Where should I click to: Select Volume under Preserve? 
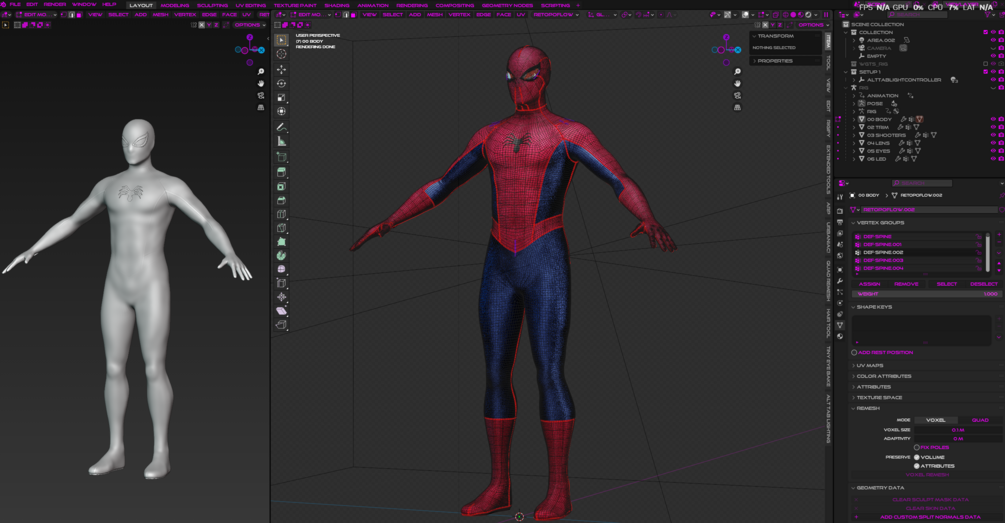click(x=918, y=457)
